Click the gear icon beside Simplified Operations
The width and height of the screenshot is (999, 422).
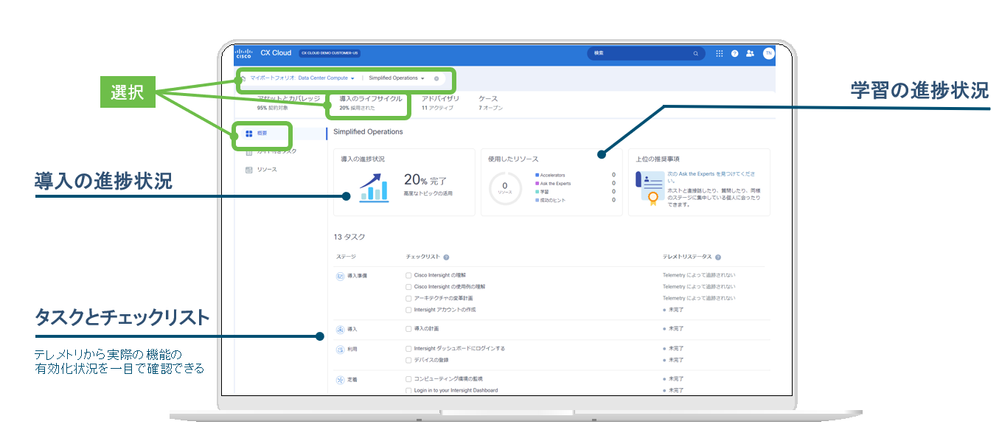(x=436, y=78)
